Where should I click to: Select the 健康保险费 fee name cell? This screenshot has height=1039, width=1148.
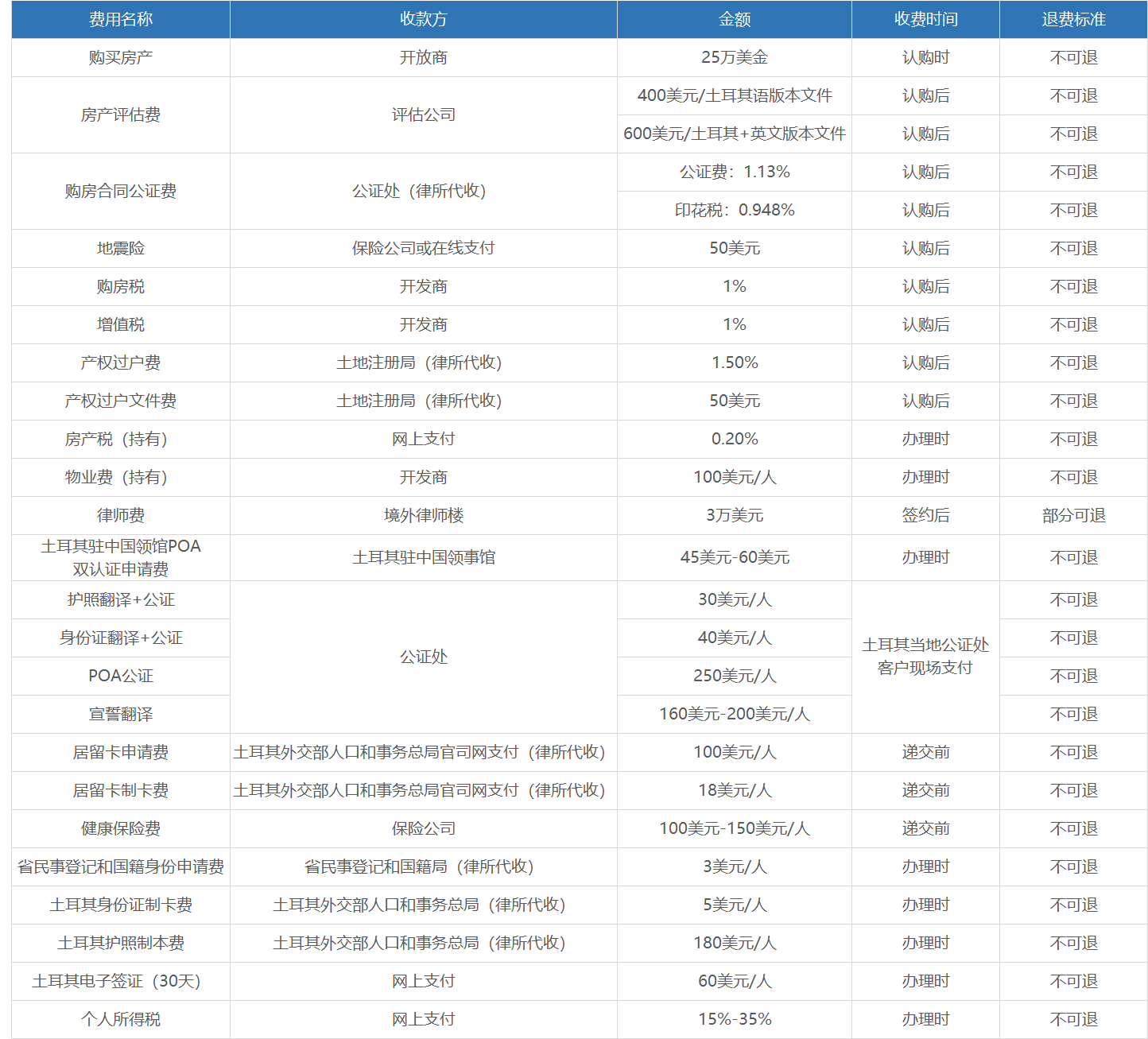point(121,828)
